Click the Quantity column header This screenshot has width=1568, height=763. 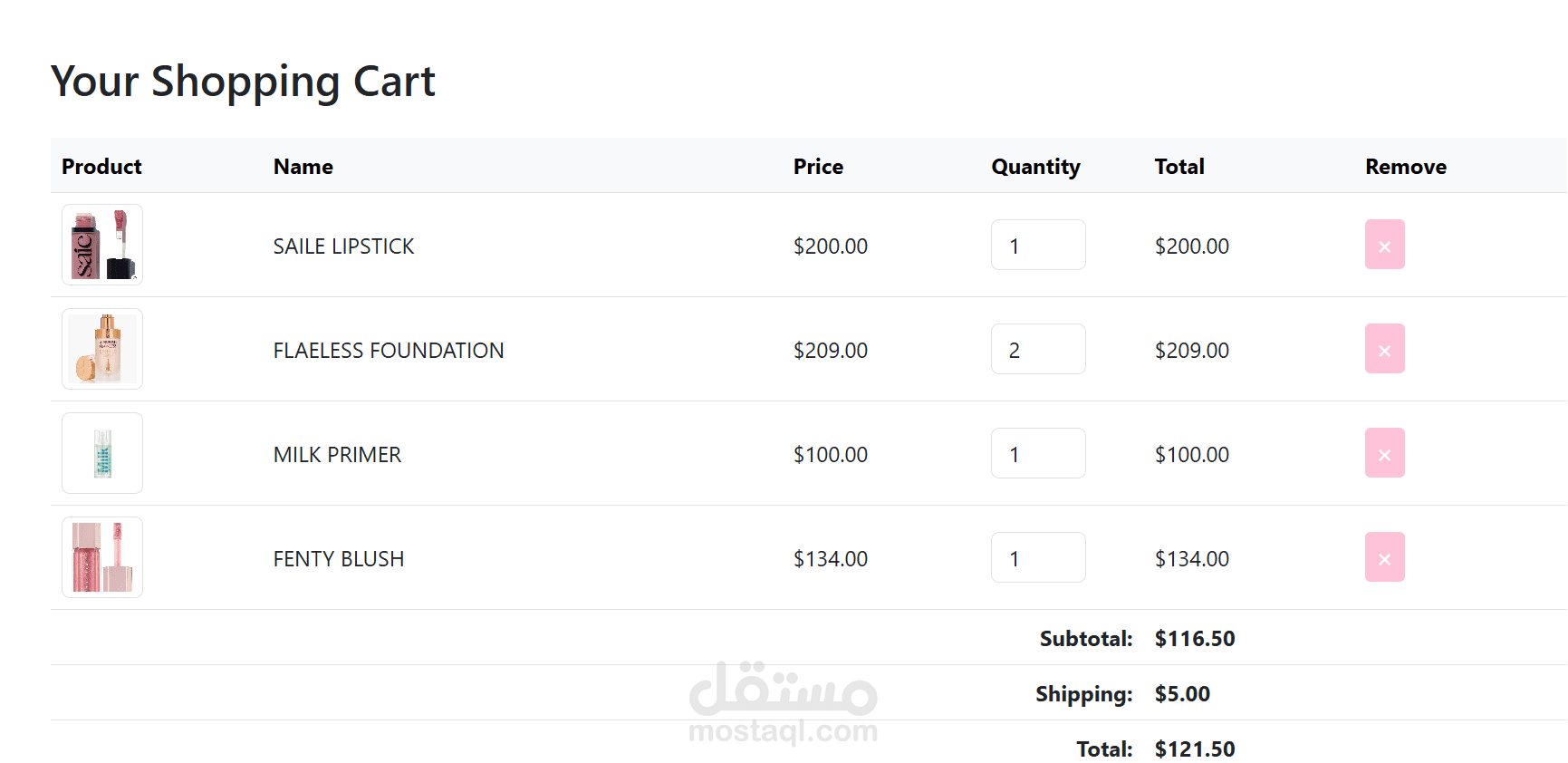coord(1035,167)
